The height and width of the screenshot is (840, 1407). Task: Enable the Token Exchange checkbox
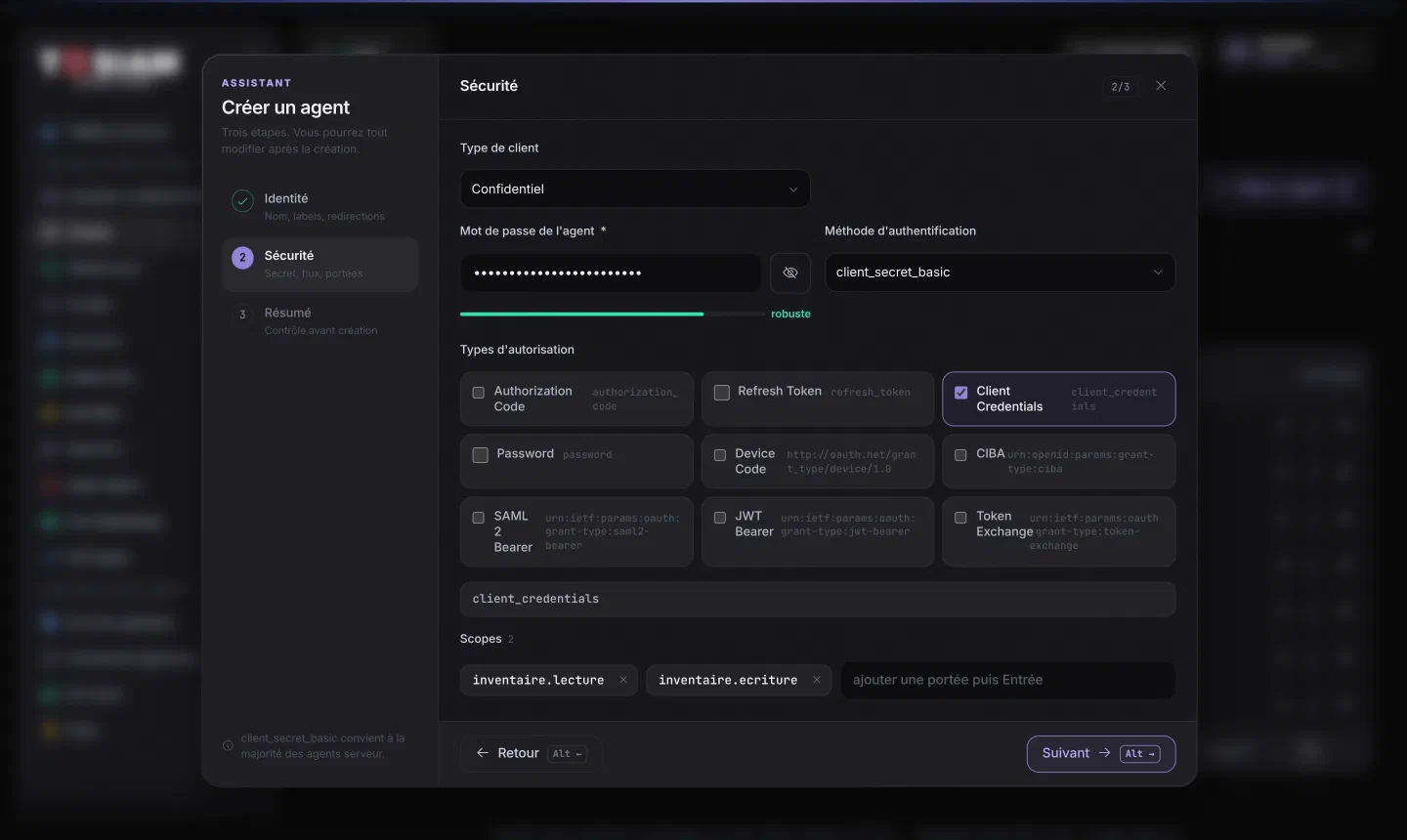(x=960, y=518)
